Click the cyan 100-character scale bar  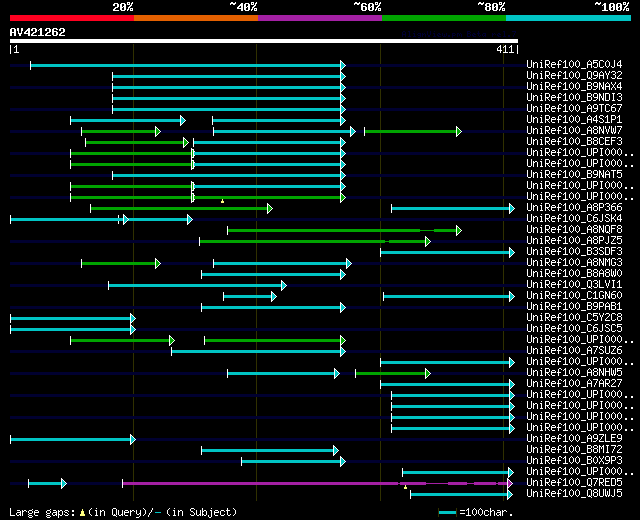coord(447,513)
